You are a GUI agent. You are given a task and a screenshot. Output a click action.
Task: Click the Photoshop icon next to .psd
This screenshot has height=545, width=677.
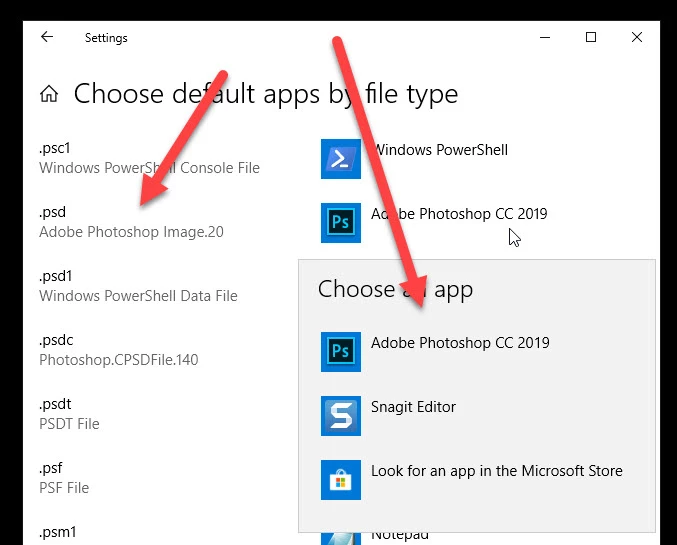click(x=341, y=223)
